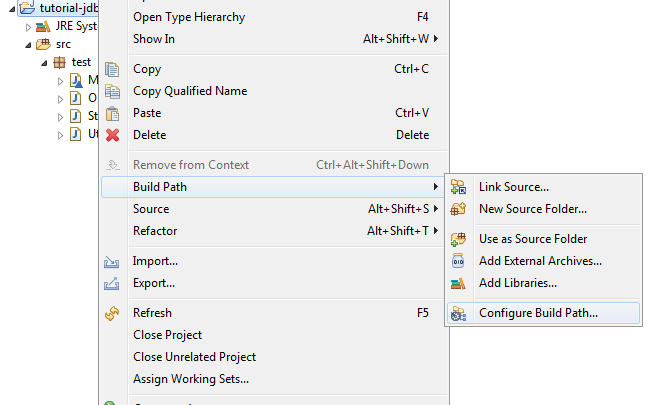Viewport: 658px width, 405px height.
Task: Choose Use as Source Folder
Action: coord(533,239)
